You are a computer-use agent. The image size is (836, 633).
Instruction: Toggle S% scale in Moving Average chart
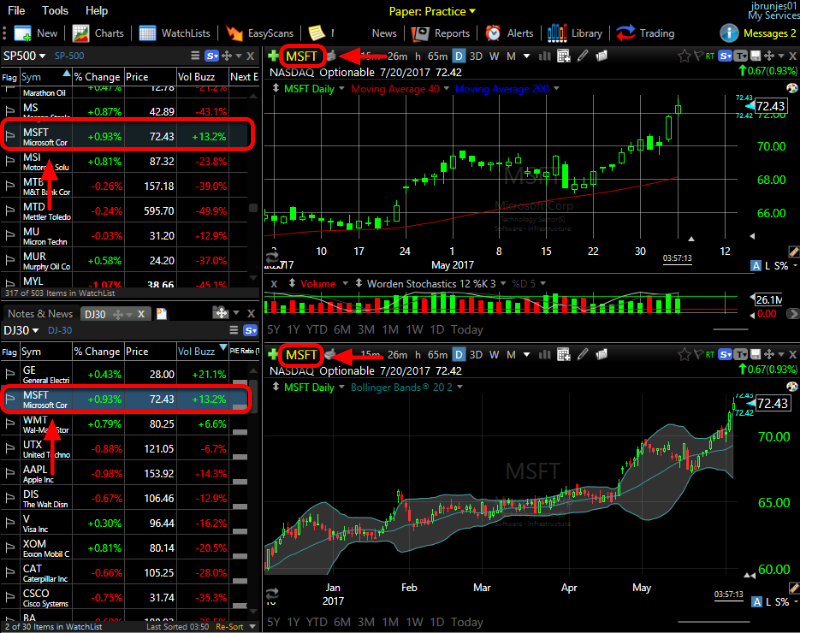[781, 266]
